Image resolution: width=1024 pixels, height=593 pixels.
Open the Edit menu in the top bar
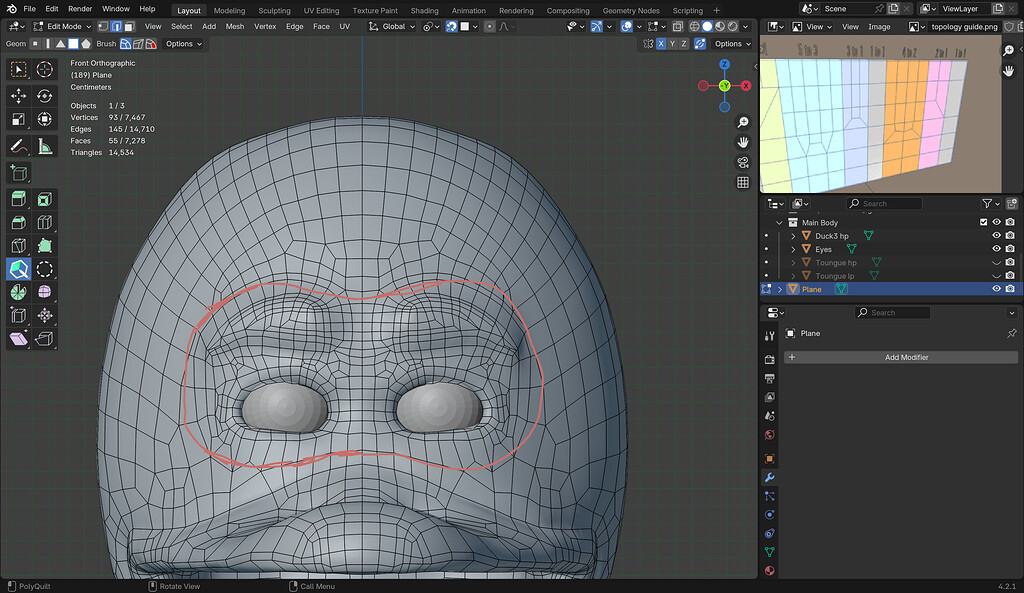[x=51, y=8]
